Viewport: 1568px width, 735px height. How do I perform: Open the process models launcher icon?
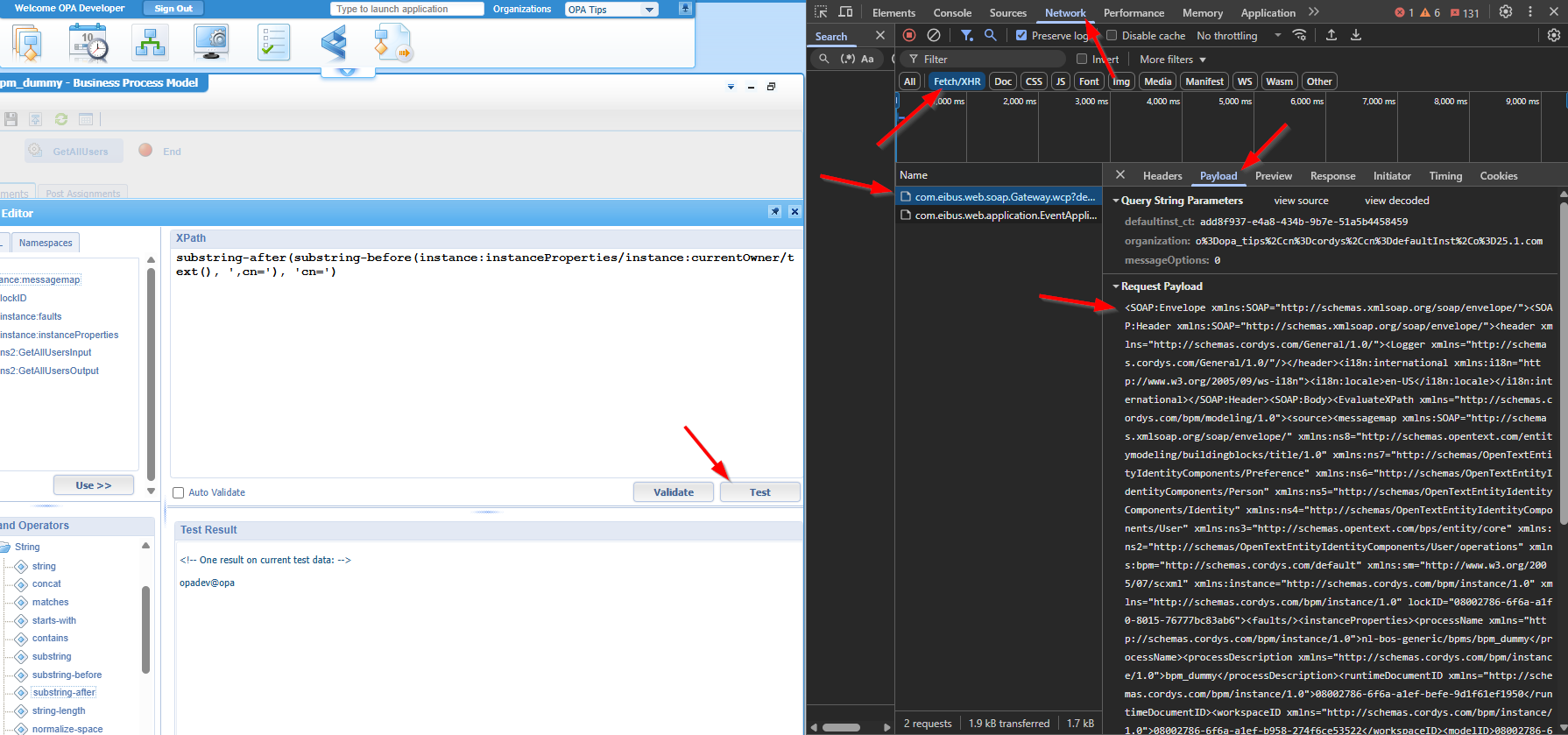(27, 43)
